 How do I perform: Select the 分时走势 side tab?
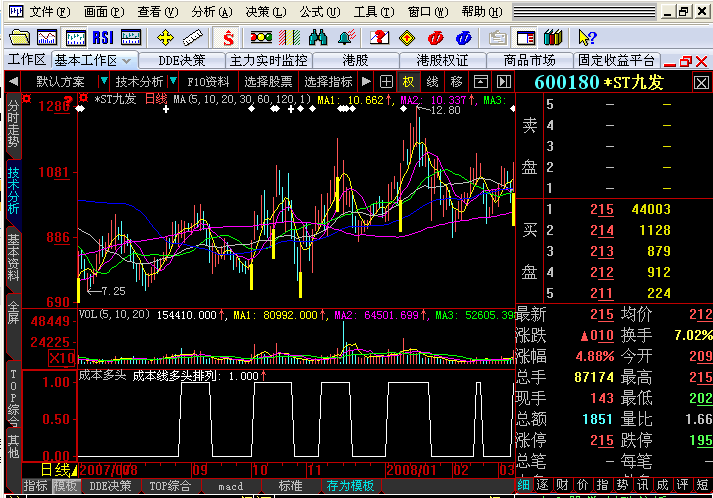pos(13,125)
